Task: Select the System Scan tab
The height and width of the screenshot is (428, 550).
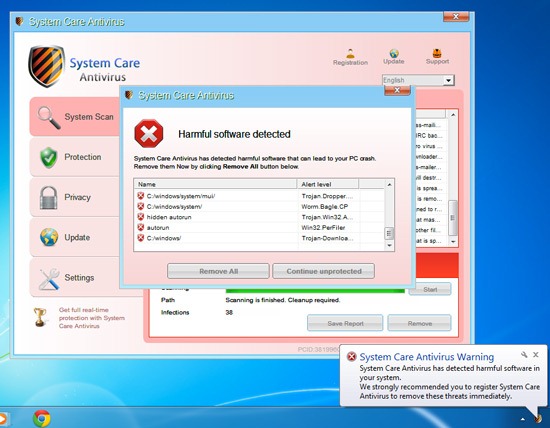Action: pos(75,117)
